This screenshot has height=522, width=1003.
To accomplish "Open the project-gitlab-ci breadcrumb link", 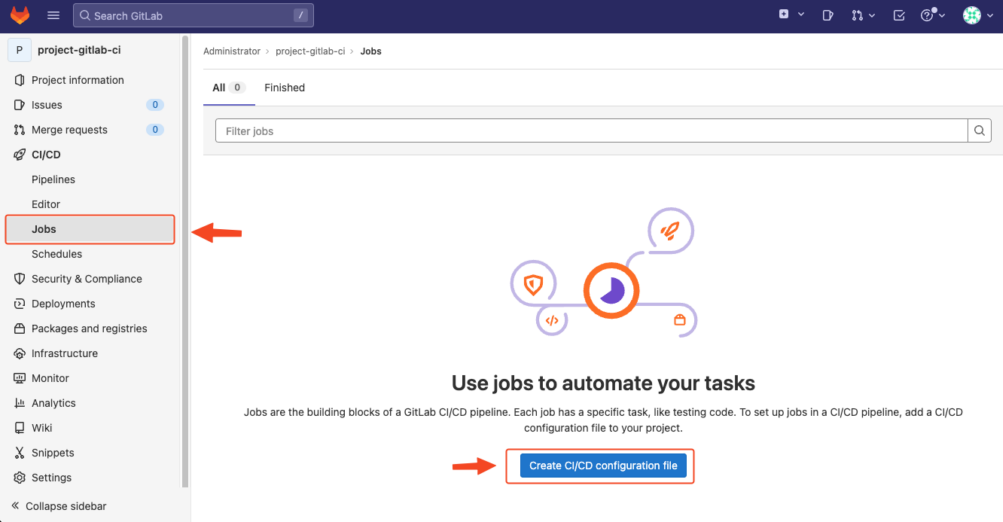I will click(310, 51).
